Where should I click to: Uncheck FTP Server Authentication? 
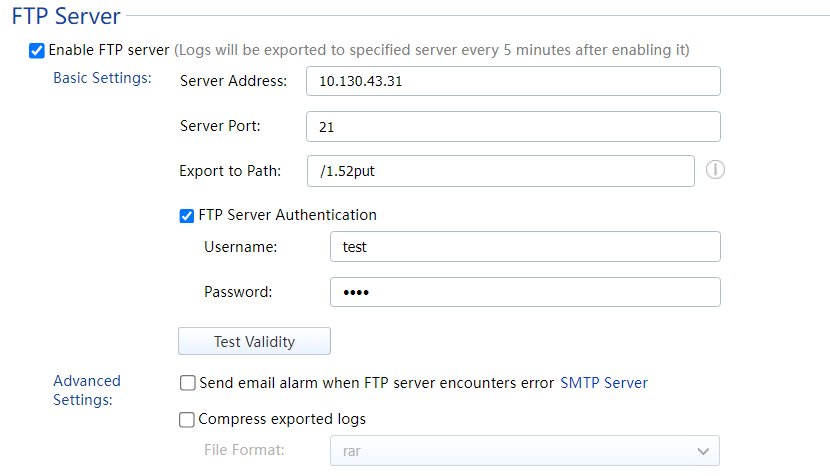187,215
